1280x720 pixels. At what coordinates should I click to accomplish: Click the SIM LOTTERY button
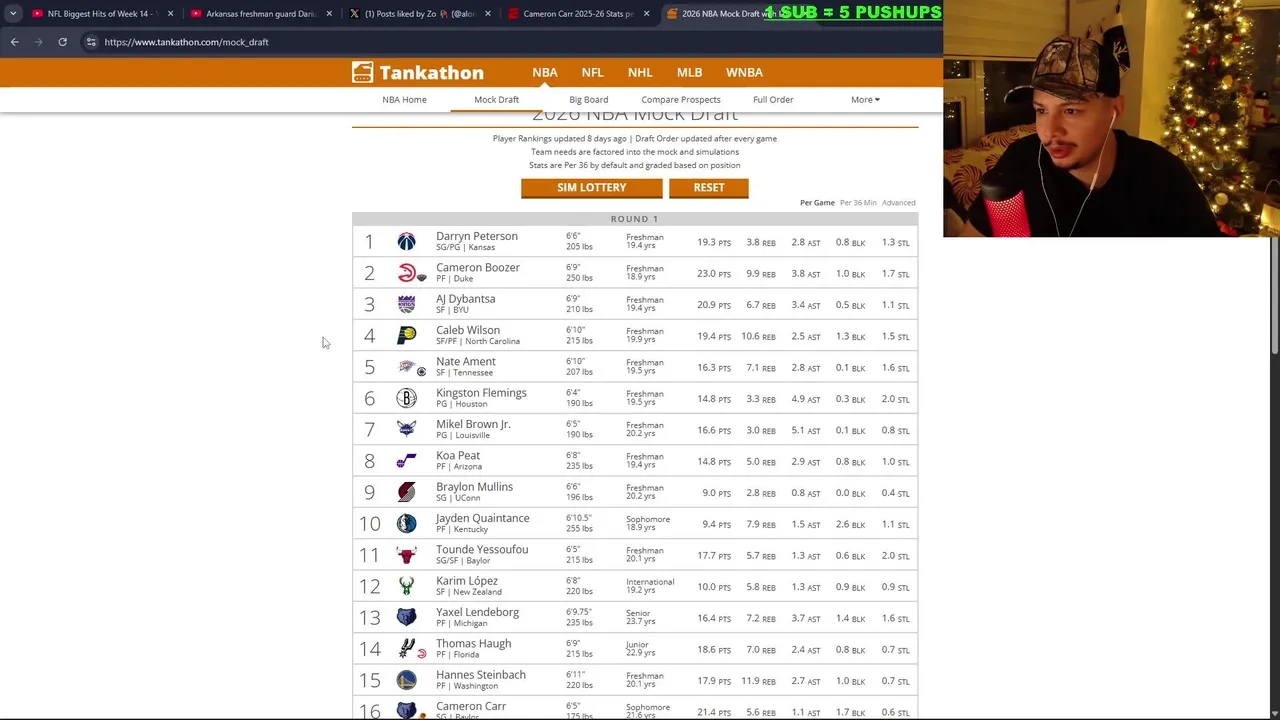pos(591,188)
